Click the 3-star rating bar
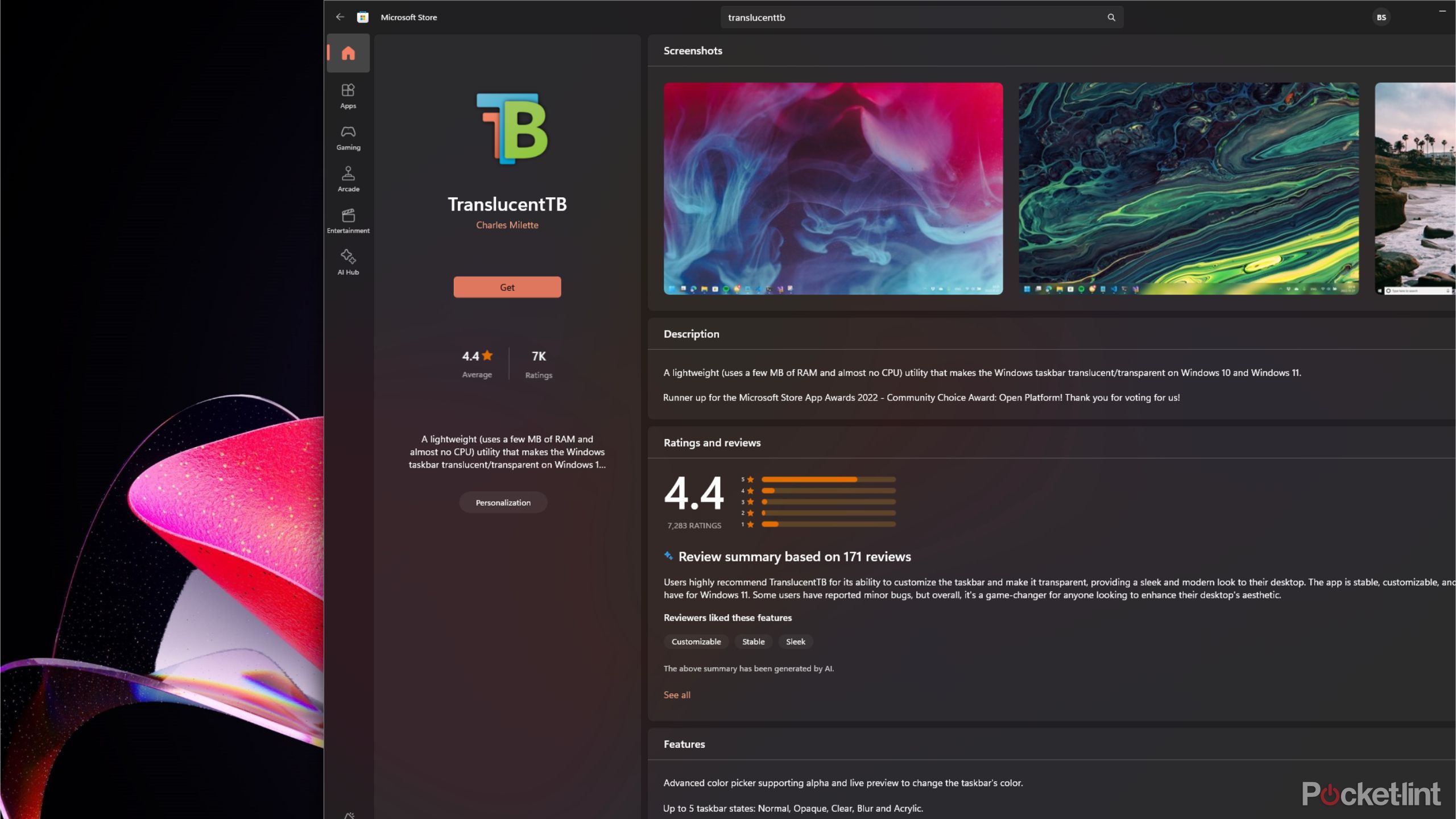Screen dimensions: 1456x819 click(x=829, y=502)
